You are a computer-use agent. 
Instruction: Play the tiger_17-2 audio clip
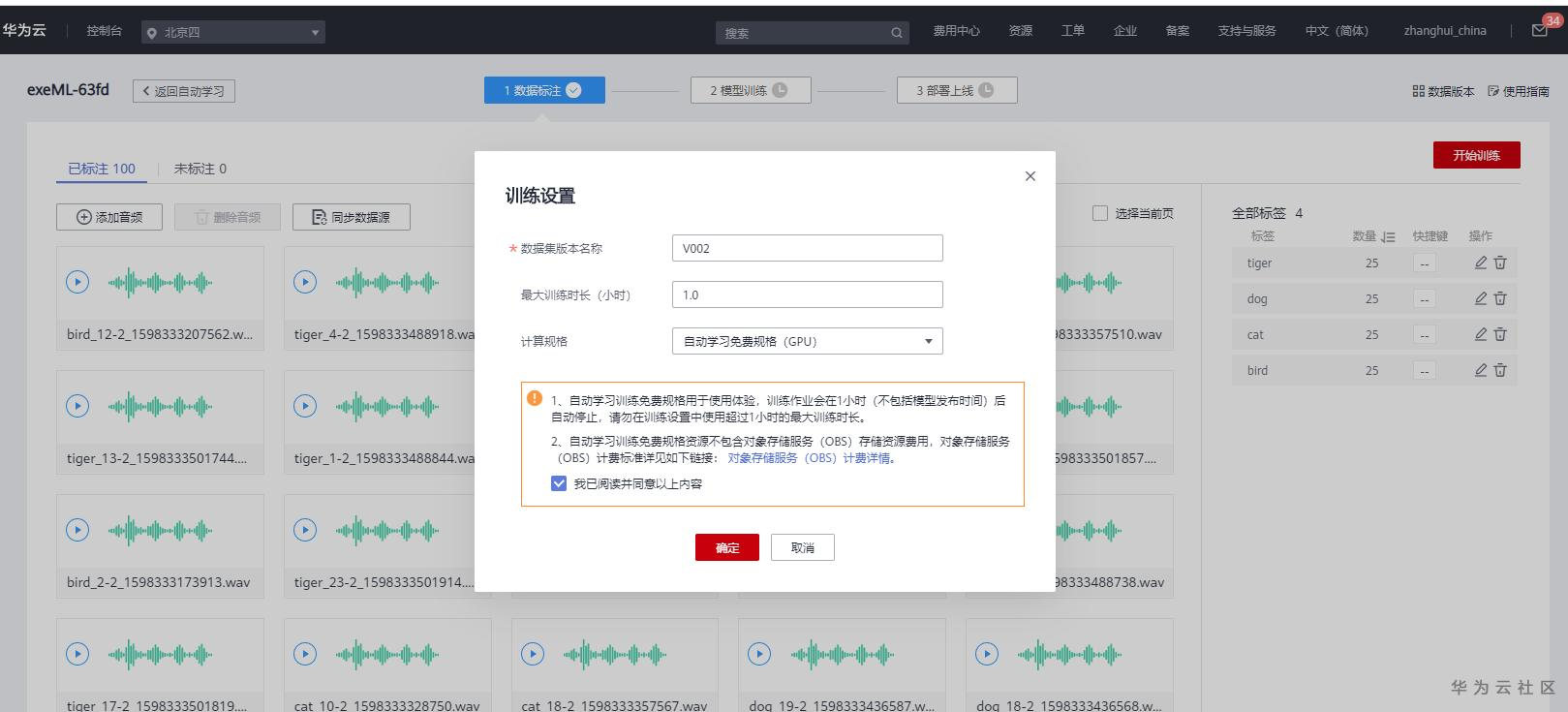[x=77, y=654]
